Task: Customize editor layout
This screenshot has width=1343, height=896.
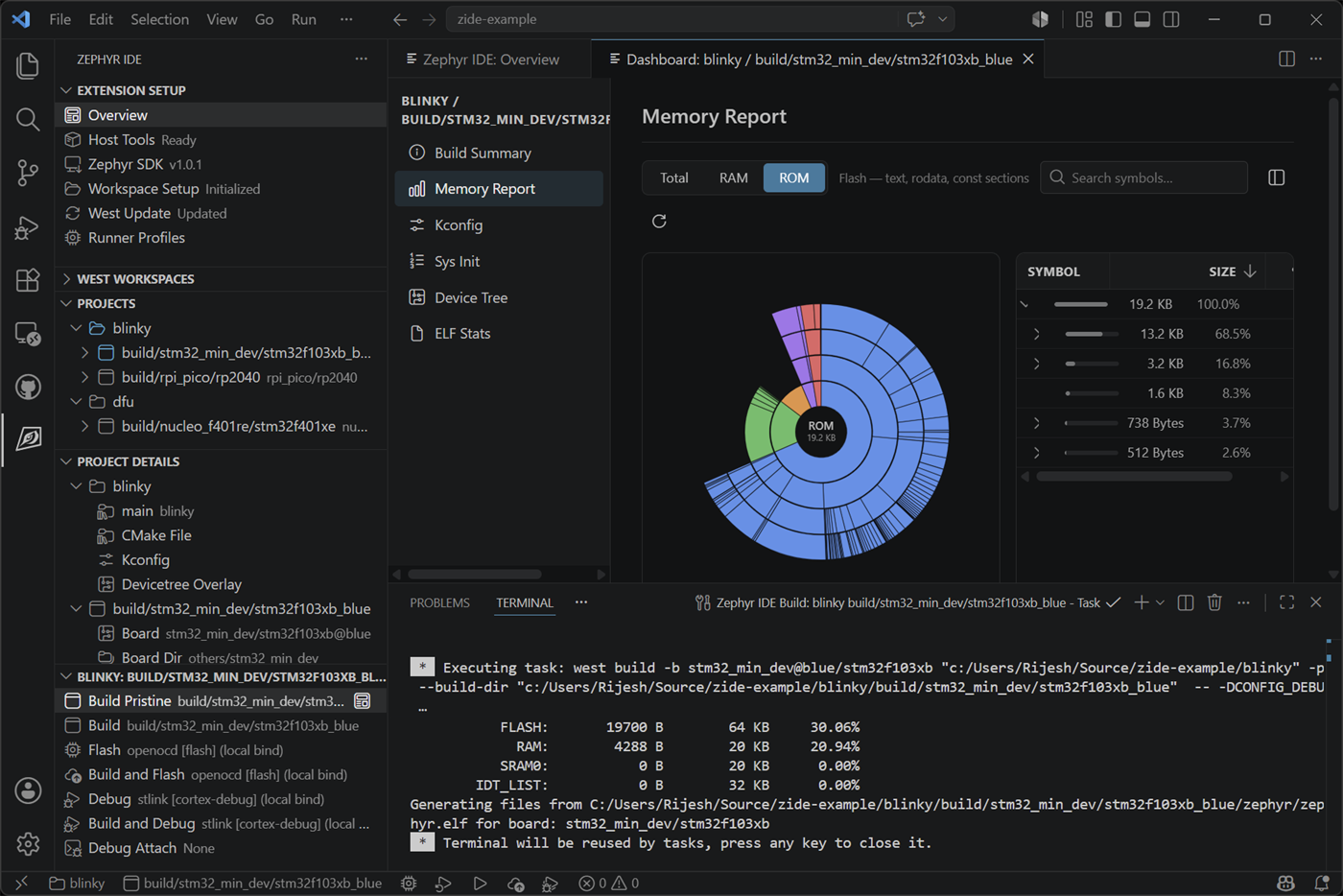Action: click(1084, 19)
